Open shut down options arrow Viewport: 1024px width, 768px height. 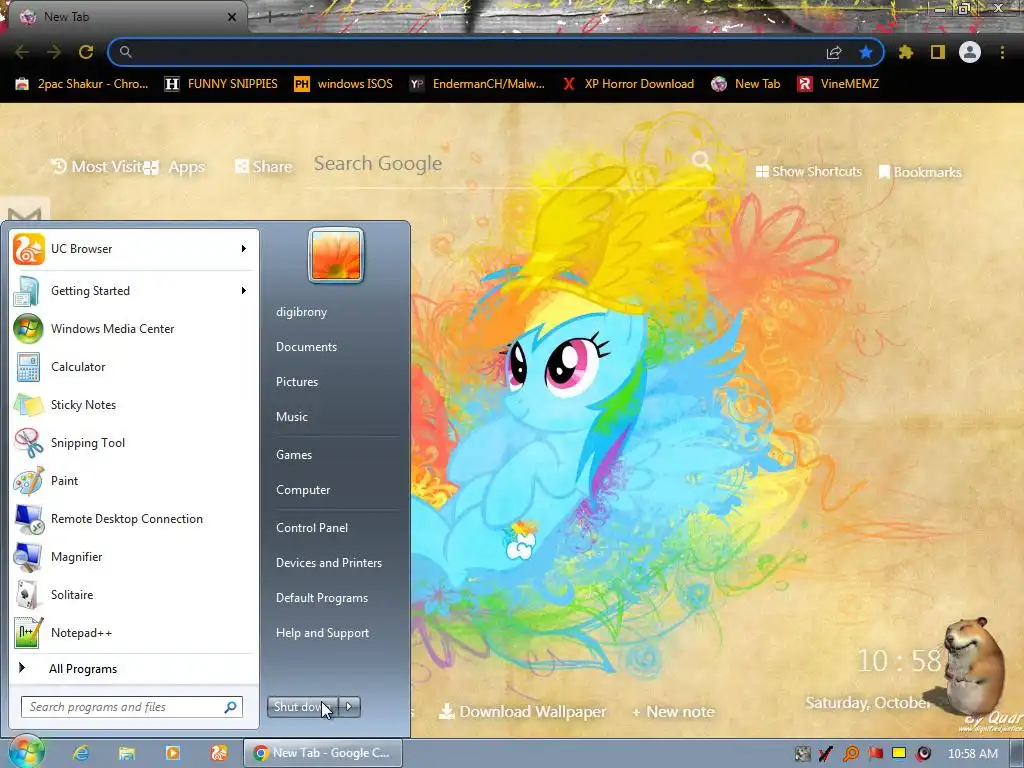(349, 707)
